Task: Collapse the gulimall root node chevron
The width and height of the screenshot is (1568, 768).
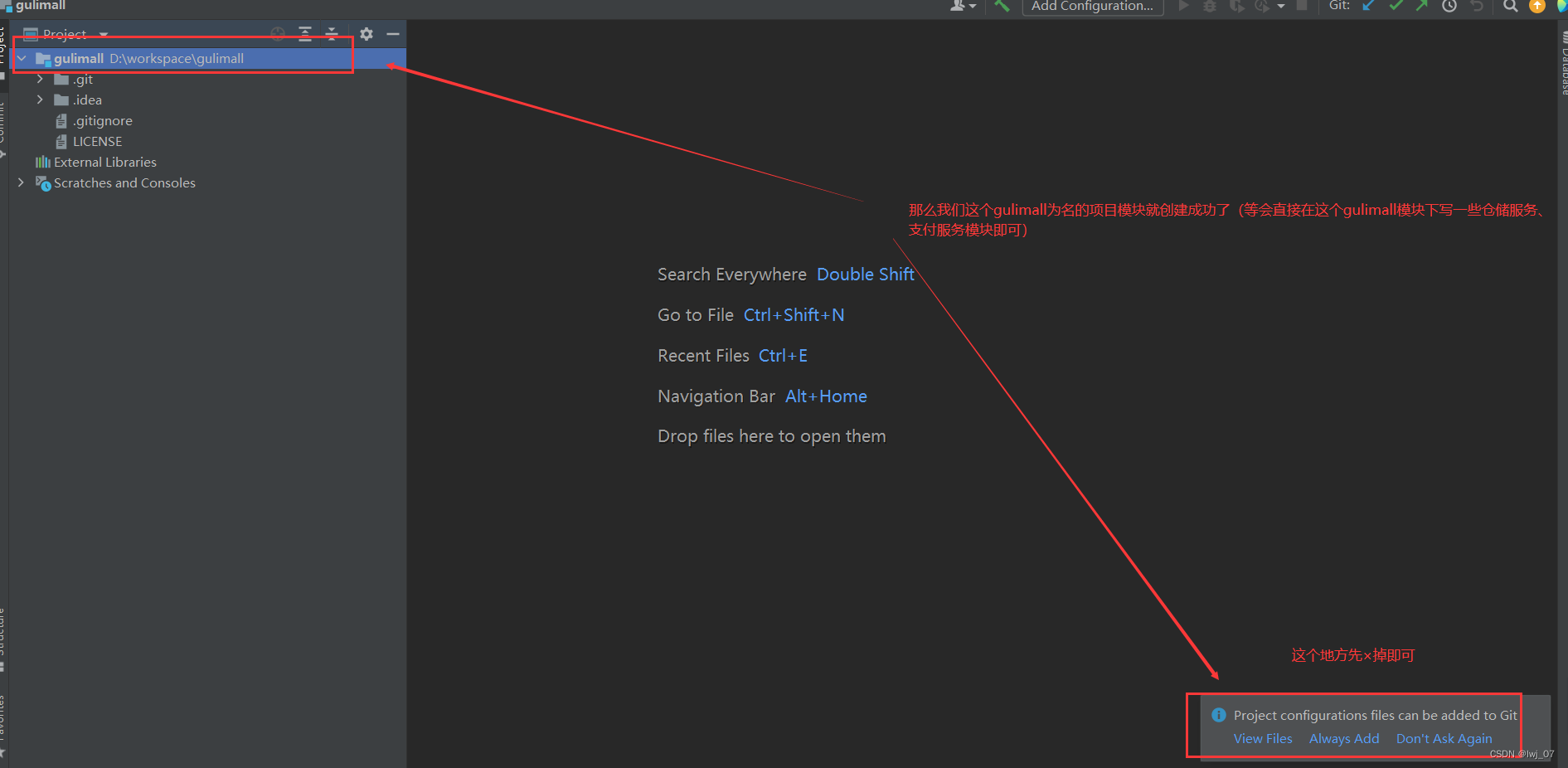Action: (x=22, y=59)
